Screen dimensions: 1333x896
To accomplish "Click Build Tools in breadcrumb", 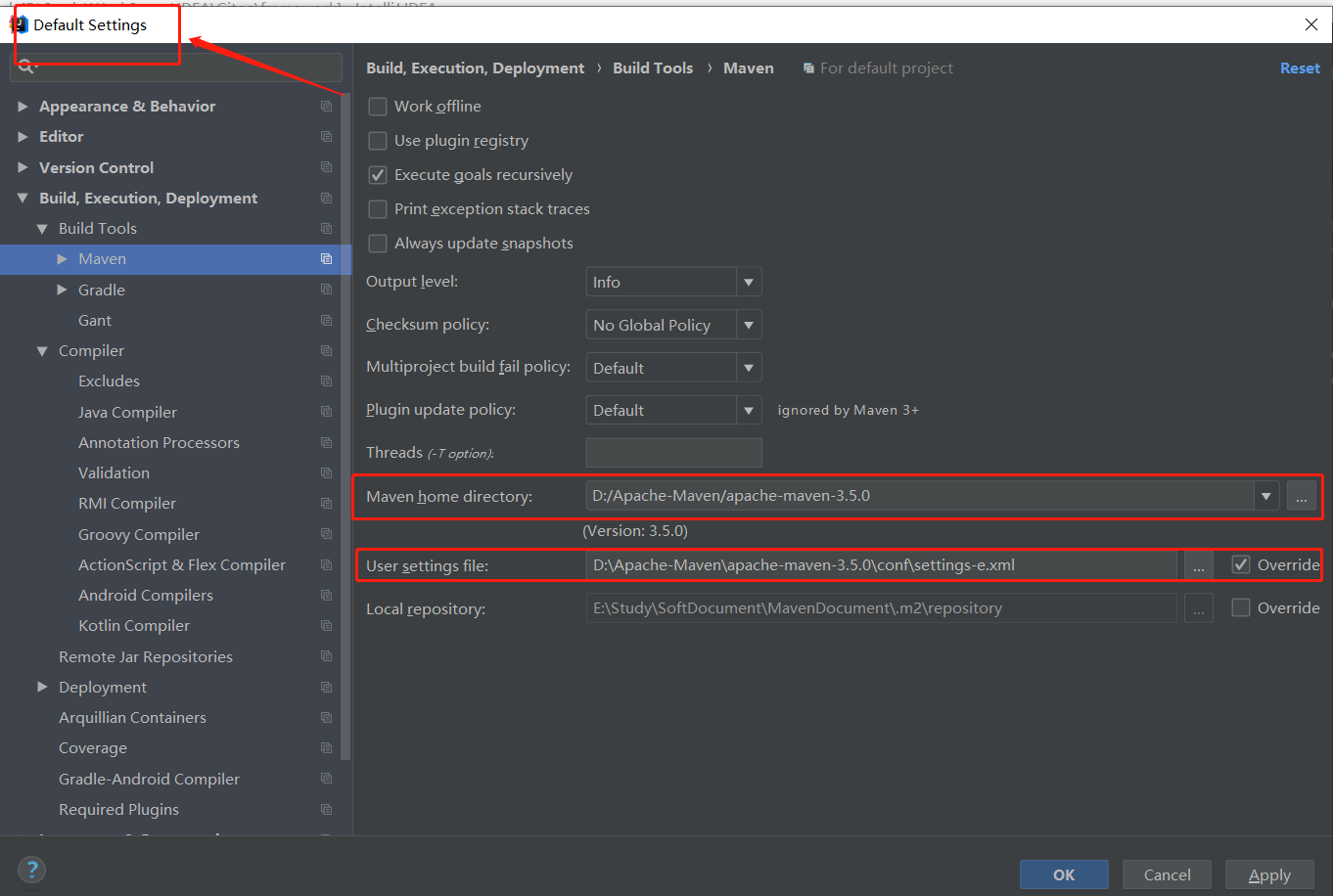I will pyautogui.click(x=653, y=67).
